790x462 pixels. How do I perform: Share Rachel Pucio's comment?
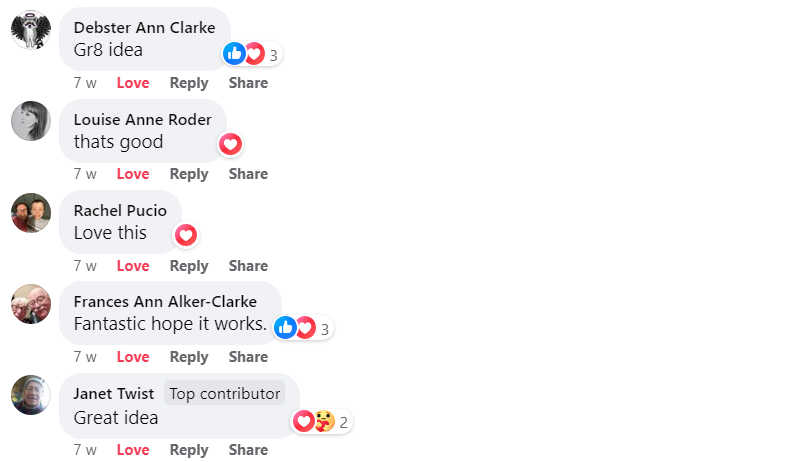(248, 266)
